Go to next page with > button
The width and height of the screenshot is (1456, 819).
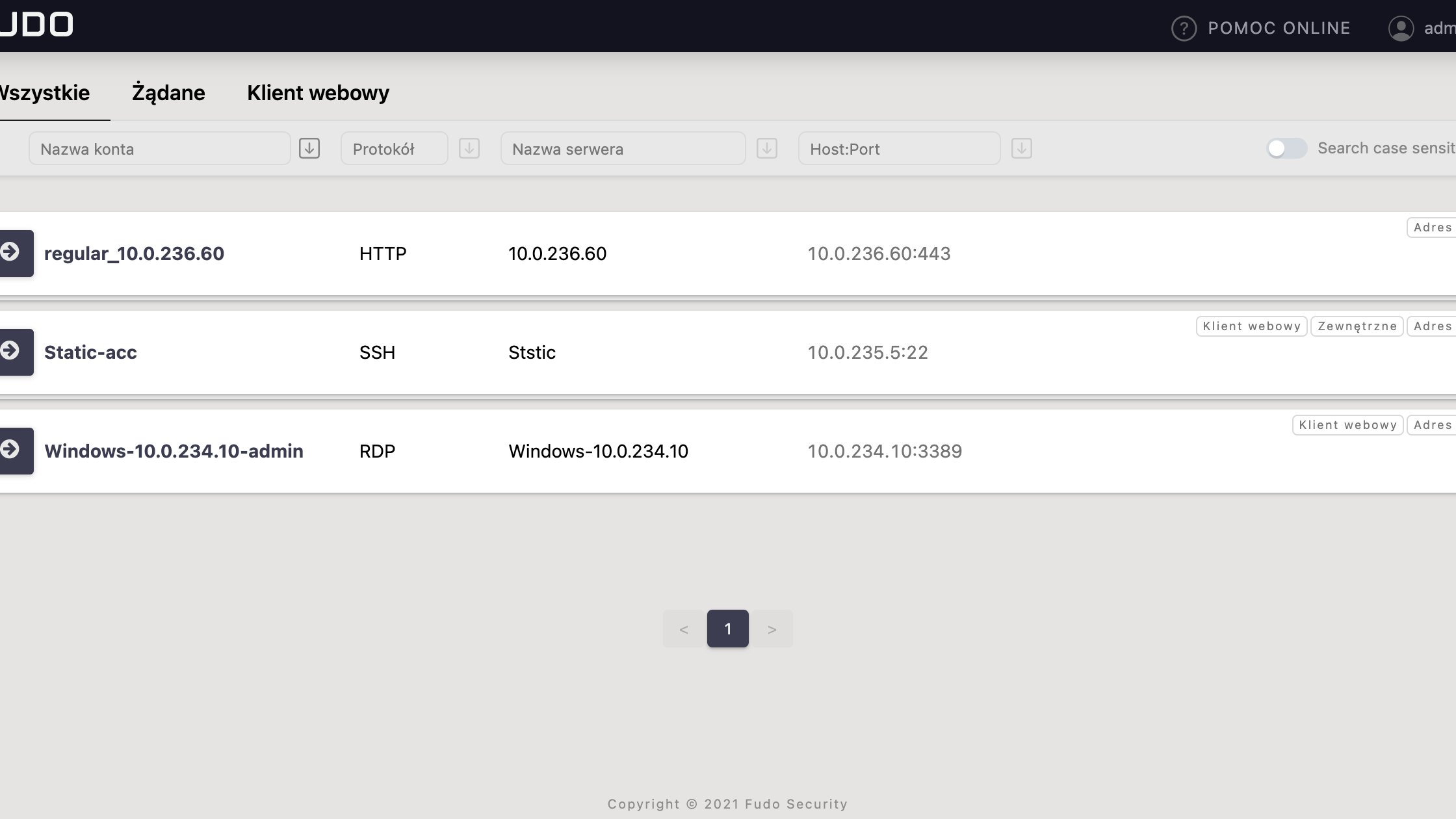pos(772,629)
